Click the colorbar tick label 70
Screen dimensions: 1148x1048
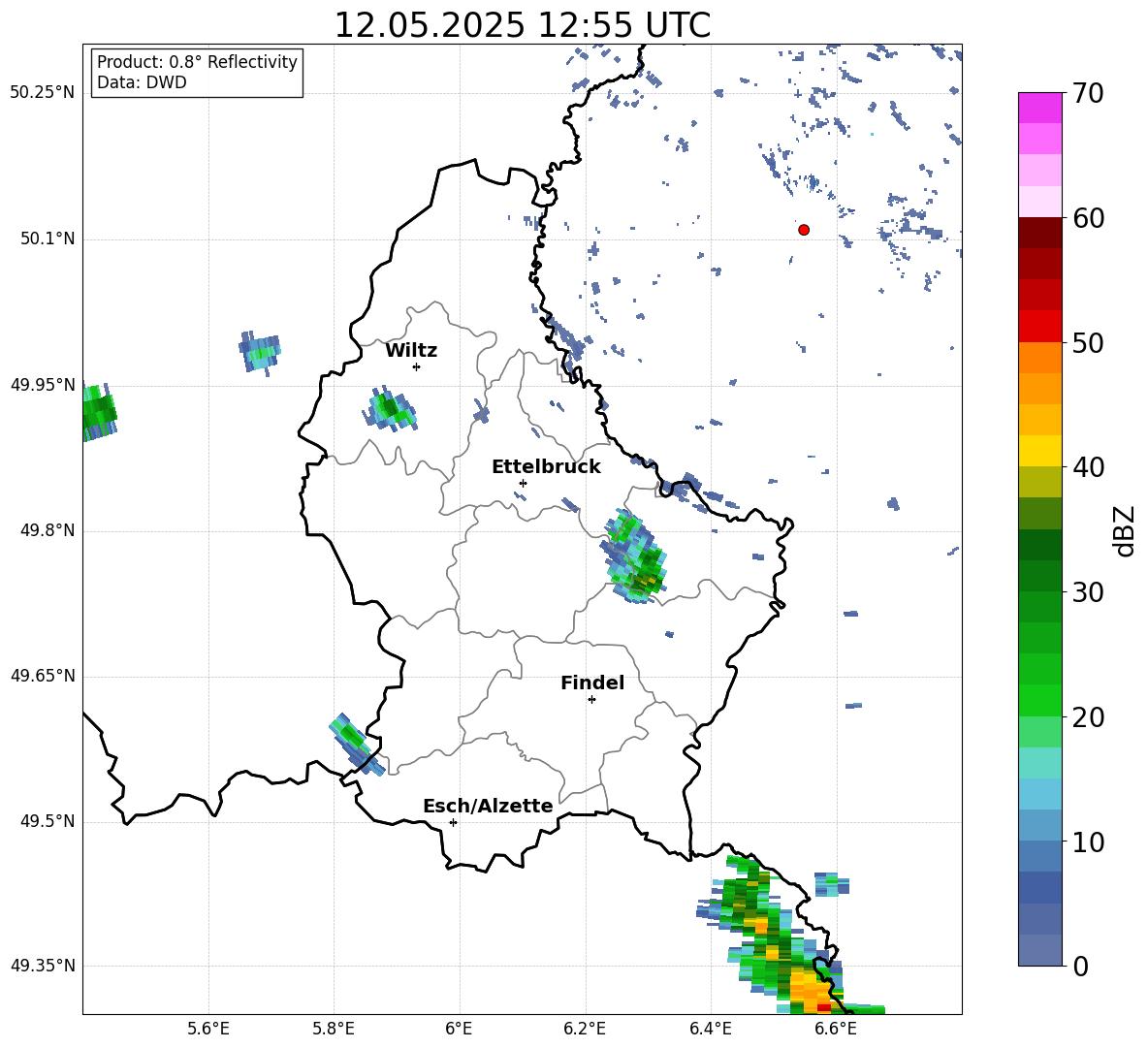[1087, 94]
